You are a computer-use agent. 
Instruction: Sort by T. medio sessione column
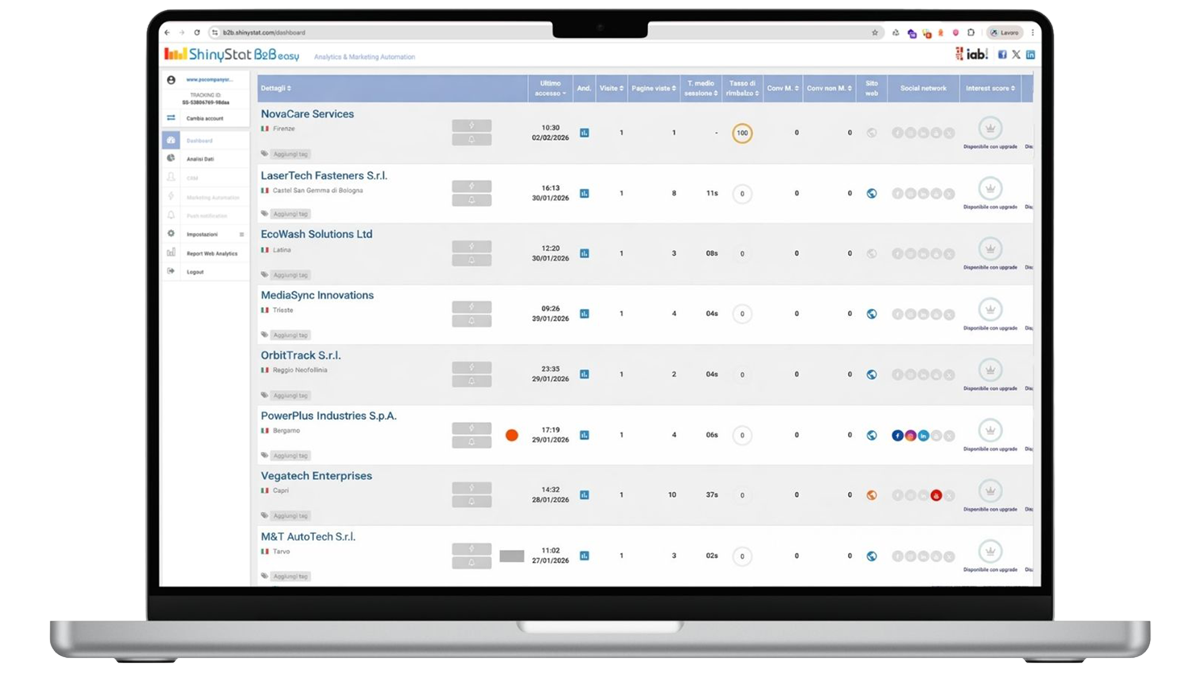click(x=701, y=88)
